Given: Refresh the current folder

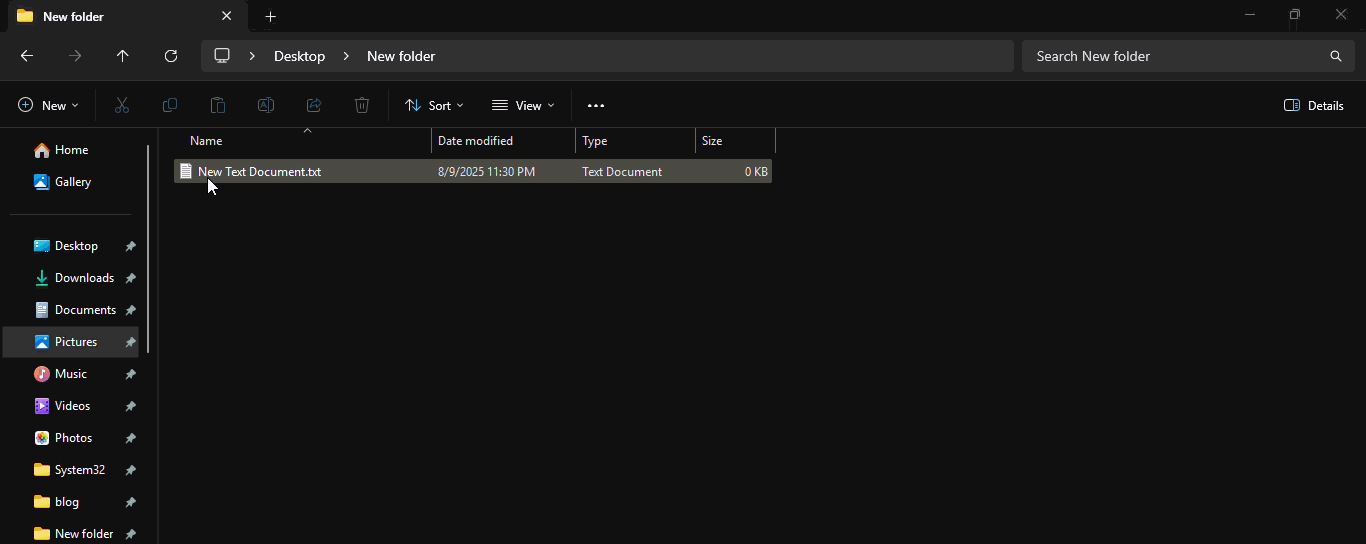Looking at the screenshot, I should 171,56.
